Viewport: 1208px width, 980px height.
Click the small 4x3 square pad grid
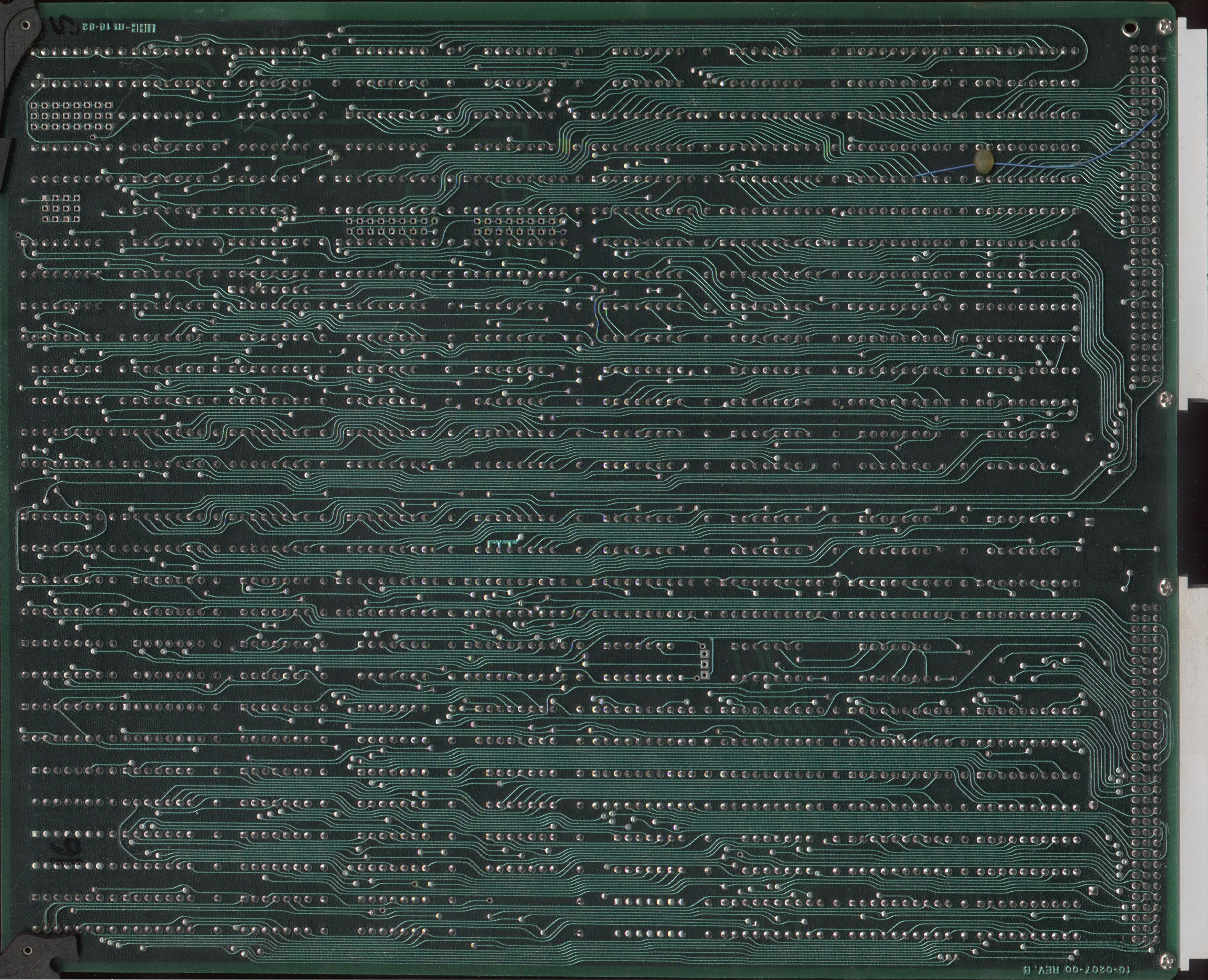61,208
